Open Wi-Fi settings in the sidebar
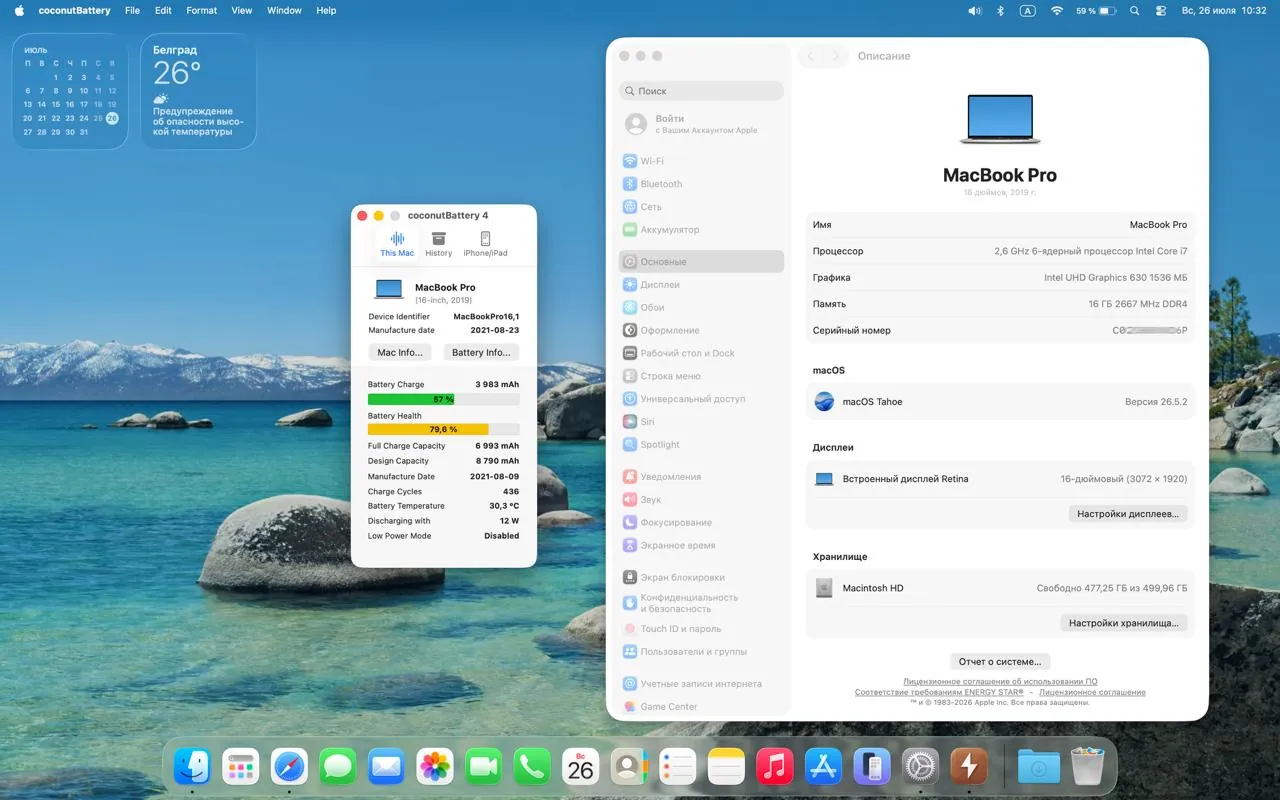1280x800 pixels. [701, 161]
